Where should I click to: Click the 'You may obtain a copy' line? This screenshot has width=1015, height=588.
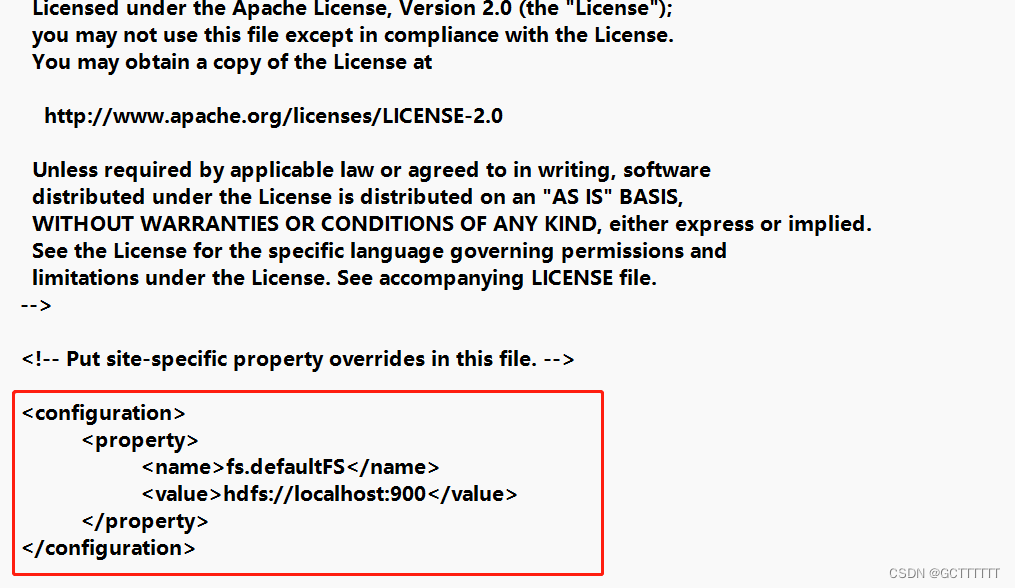[232, 62]
